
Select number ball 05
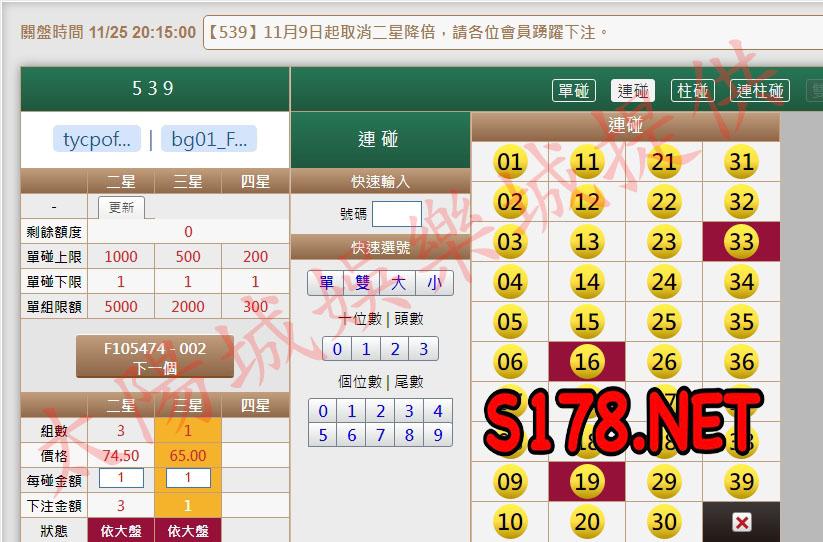[510, 322]
